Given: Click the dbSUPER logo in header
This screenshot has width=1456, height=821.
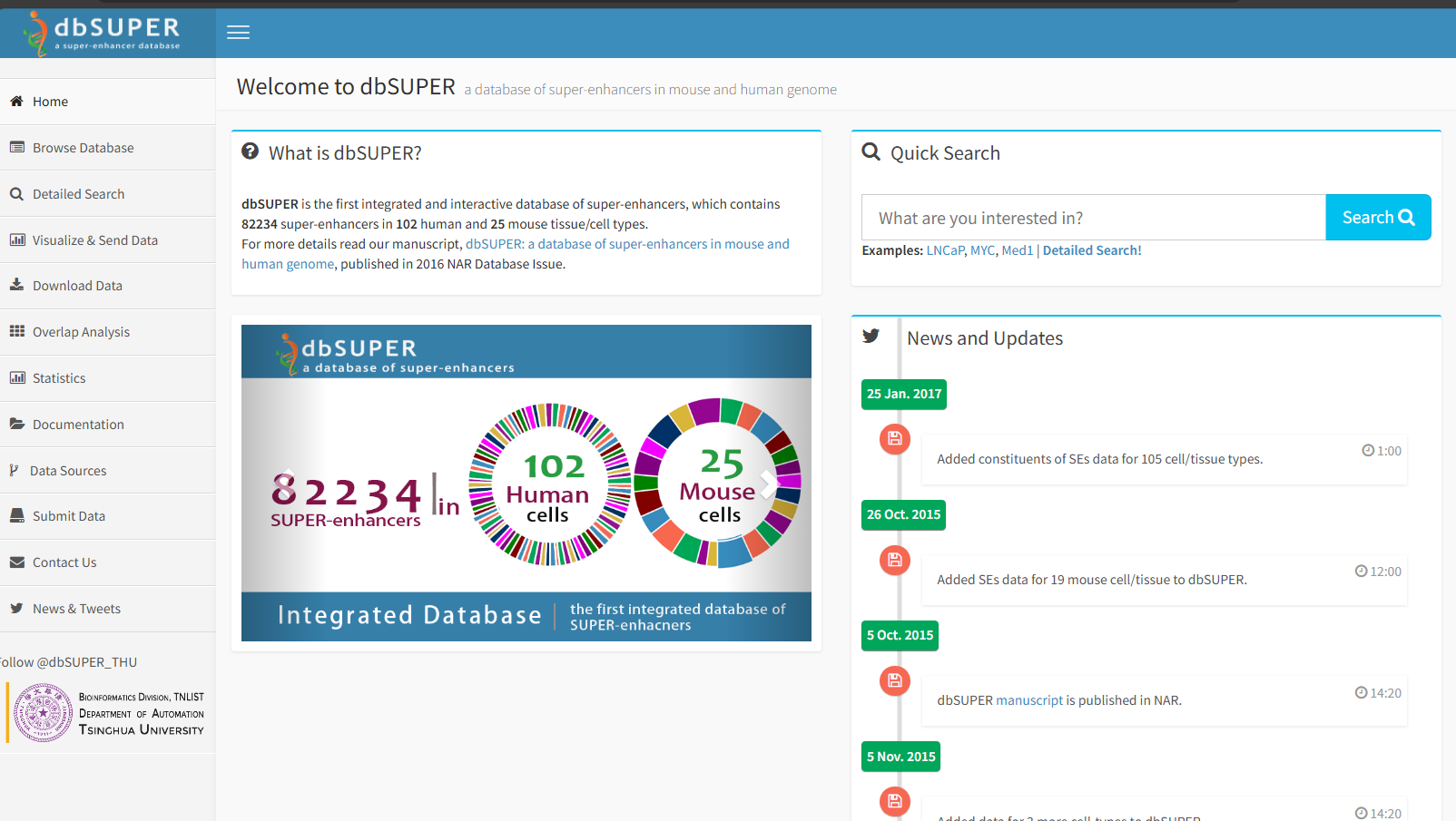Looking at the screenshot, I should coord(103,33).
